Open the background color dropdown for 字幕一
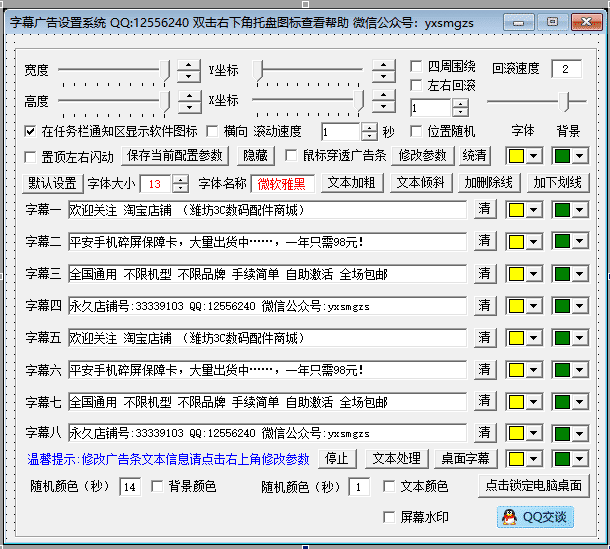The image size is (610, 549). (x=580, y=210)
